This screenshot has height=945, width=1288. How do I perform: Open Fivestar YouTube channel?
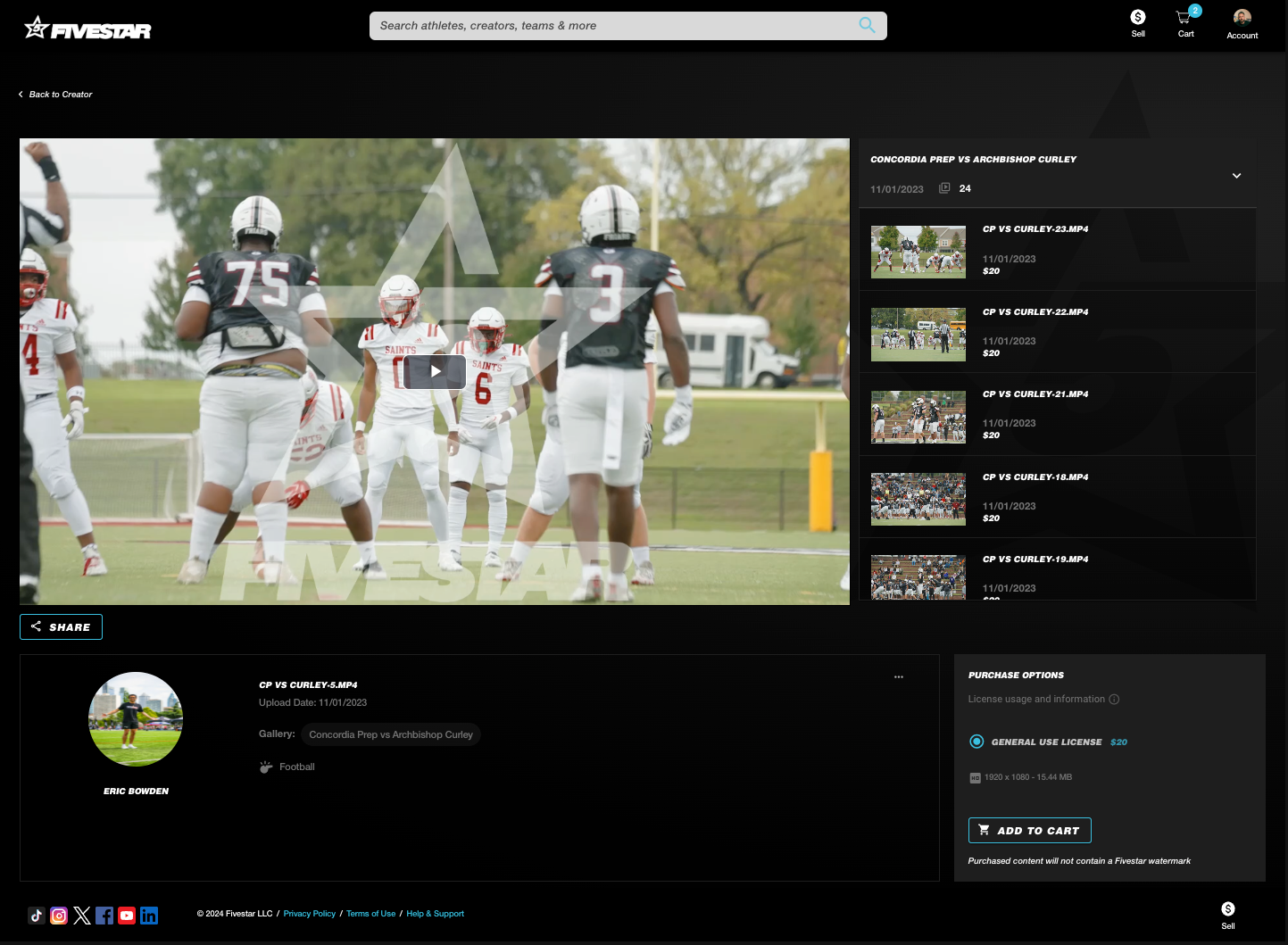127,916
